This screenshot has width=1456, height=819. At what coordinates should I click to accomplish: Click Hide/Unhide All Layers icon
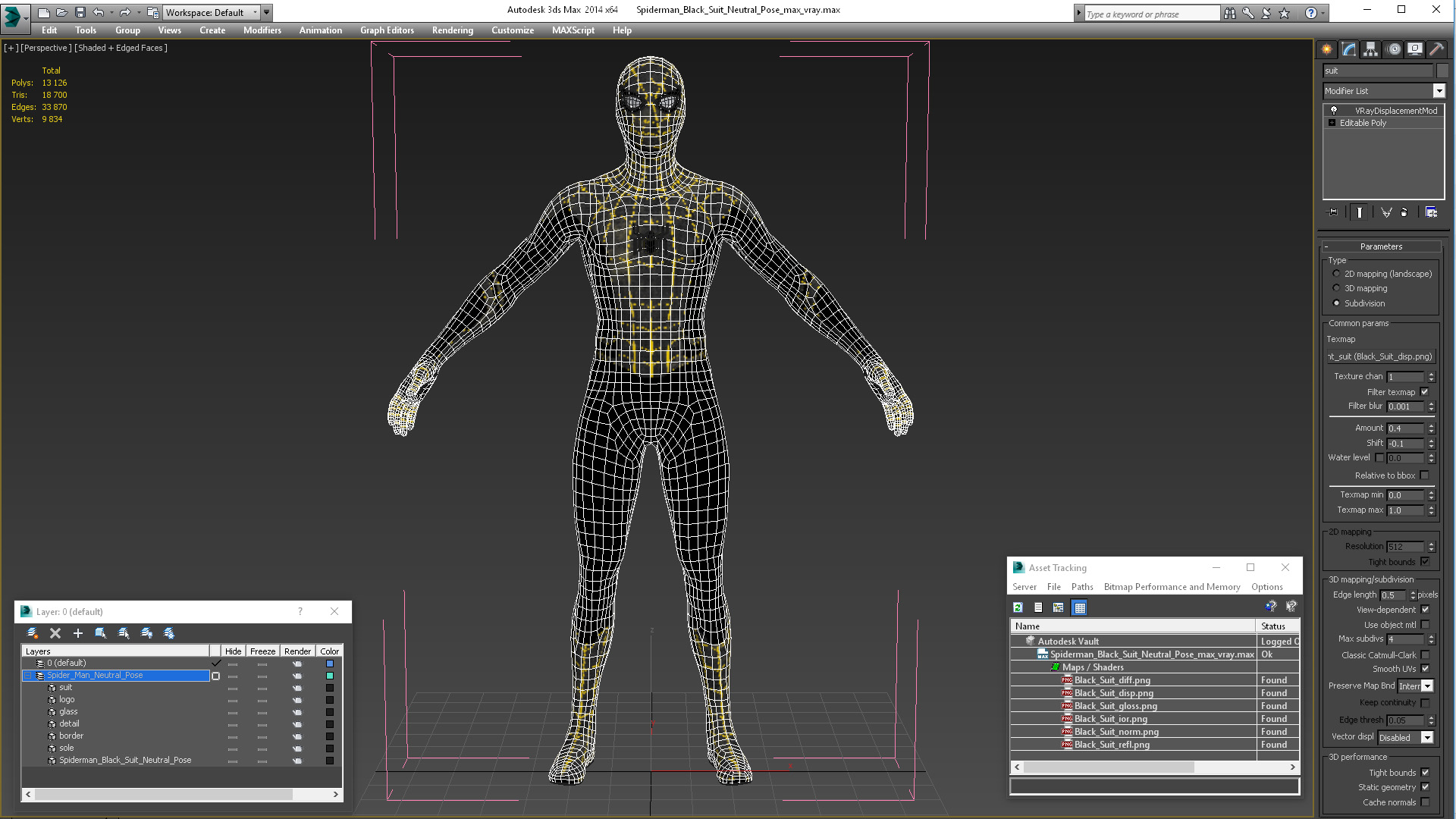point(146,633)
